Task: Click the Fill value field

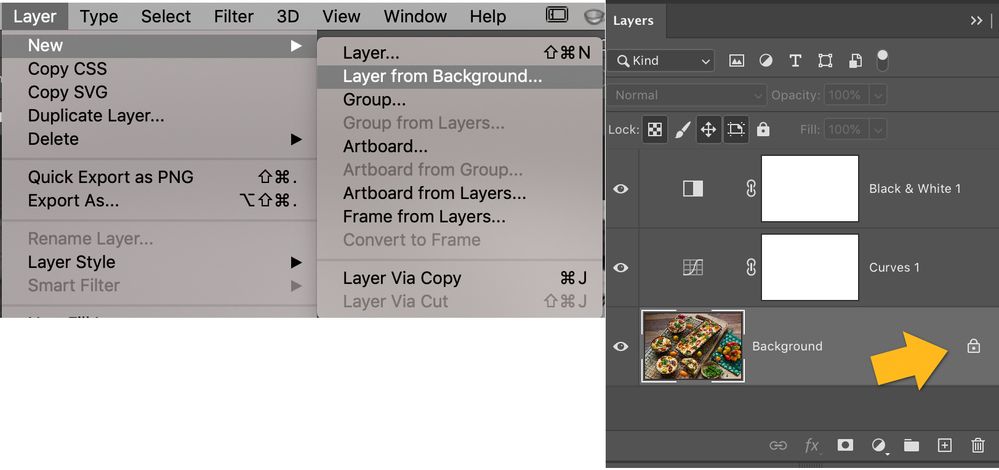Action: click(x=847, y=129)
